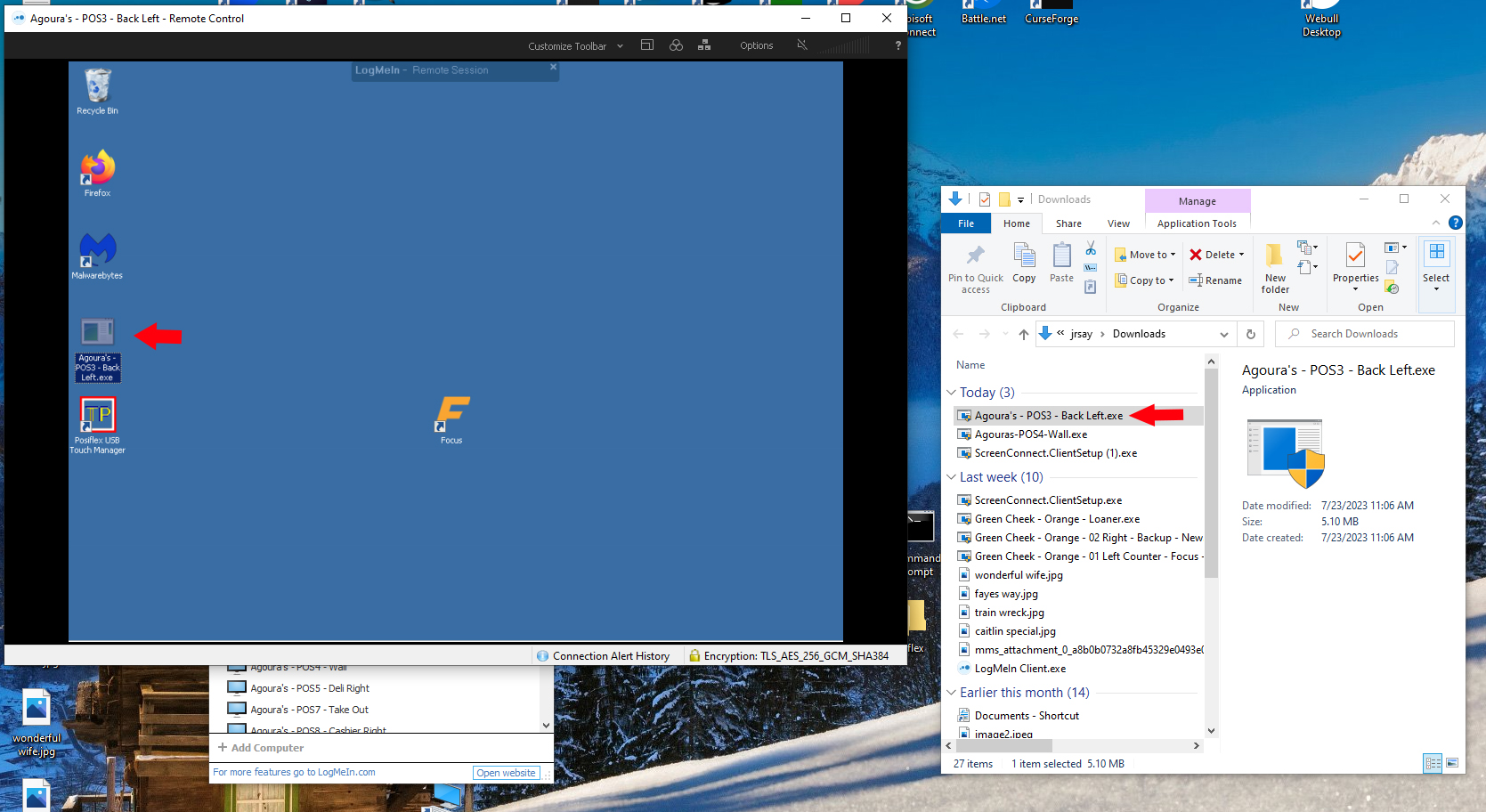This screenshot has height=812, width=1486.
Task: Switch to the Share ribbon tab
Action: pyautogui.click(x=1068, y=223)
